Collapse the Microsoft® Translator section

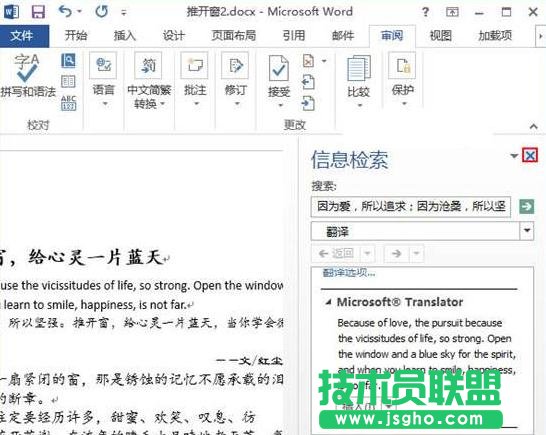pos(328,302)
